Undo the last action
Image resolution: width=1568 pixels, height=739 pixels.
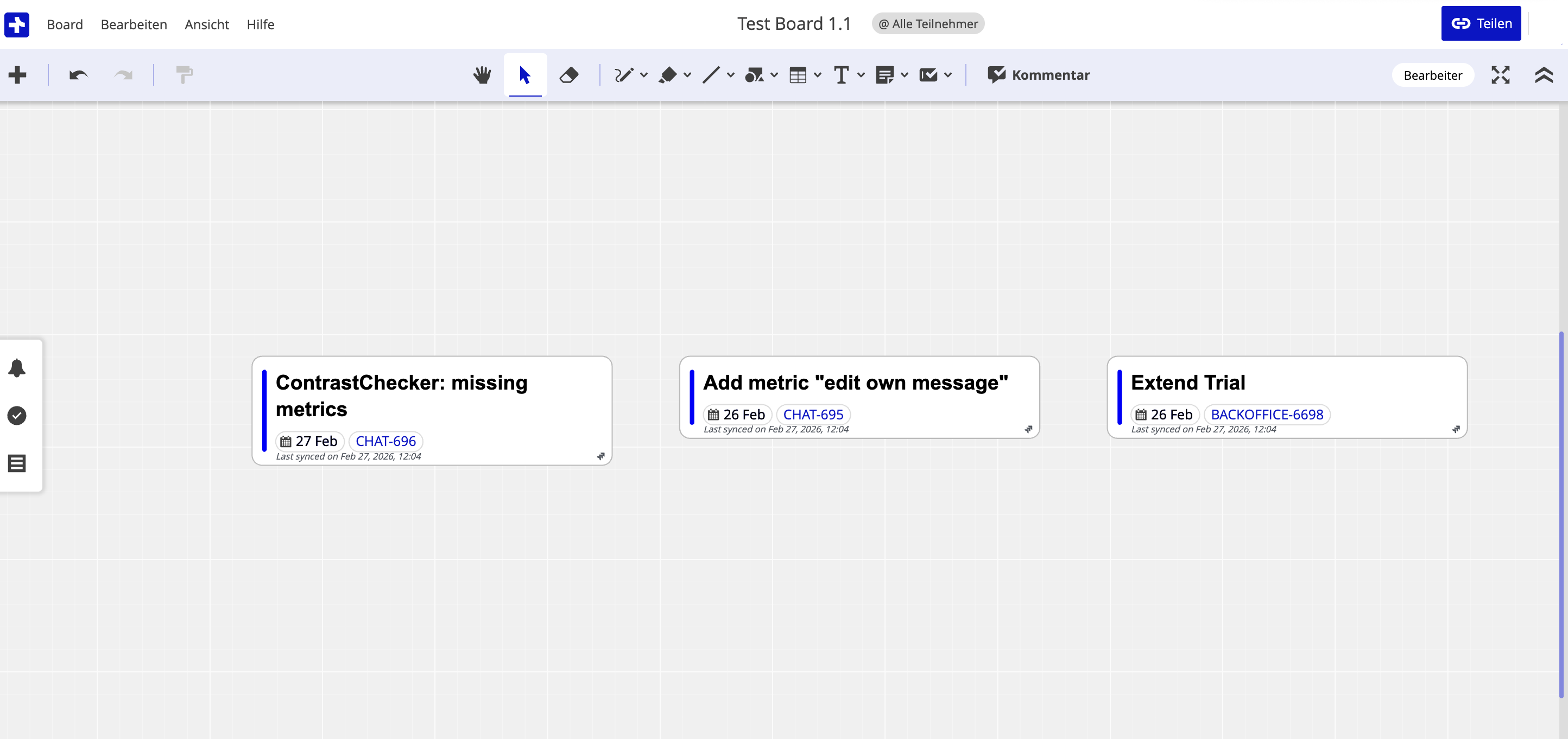78,75
